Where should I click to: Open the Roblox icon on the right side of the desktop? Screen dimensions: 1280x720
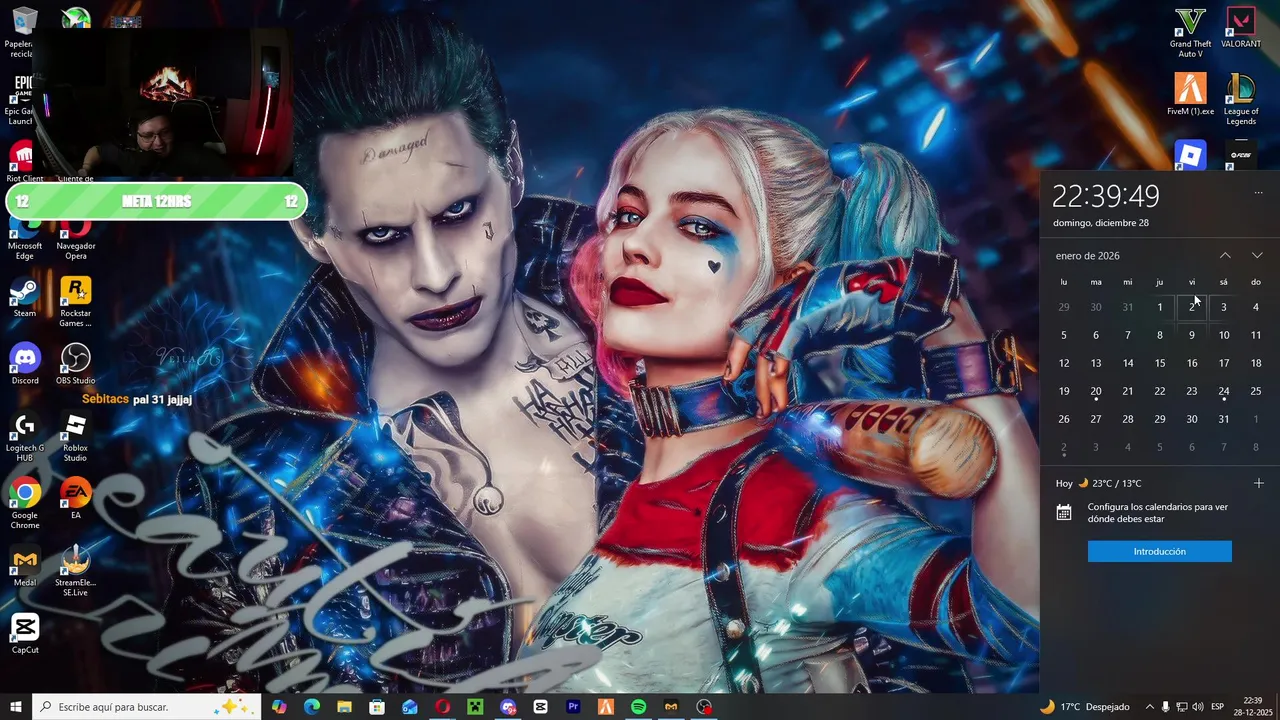click(x=1190, y=155)
